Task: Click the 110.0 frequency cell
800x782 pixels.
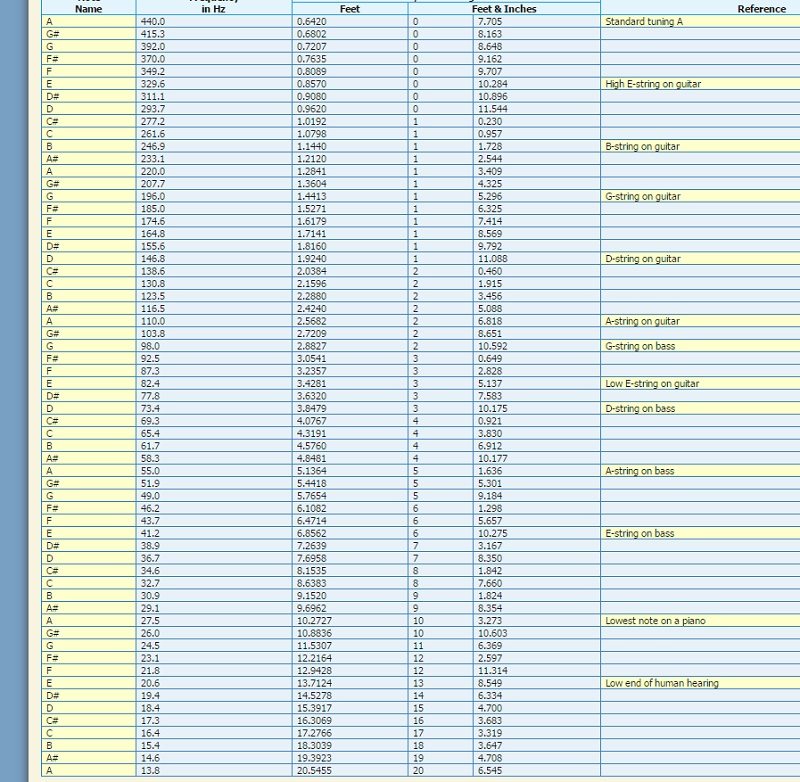Action: coord(214,321)
